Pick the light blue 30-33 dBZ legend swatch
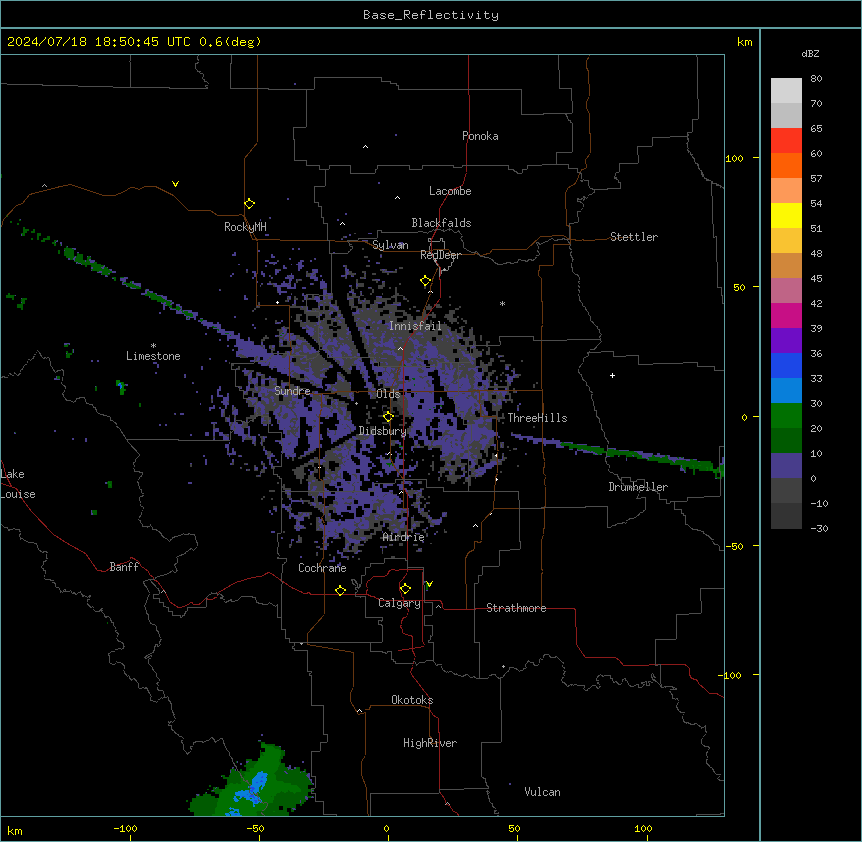 coord(786,391)
